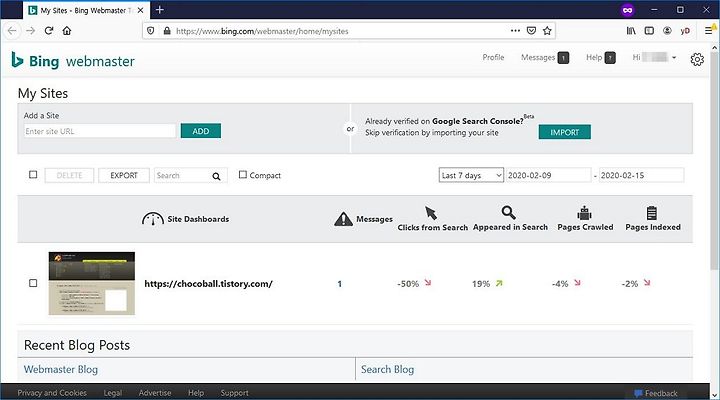Open a new browser tab
Image resolution: width=720 pixels, height=400 pixels.
coord(160,10)
